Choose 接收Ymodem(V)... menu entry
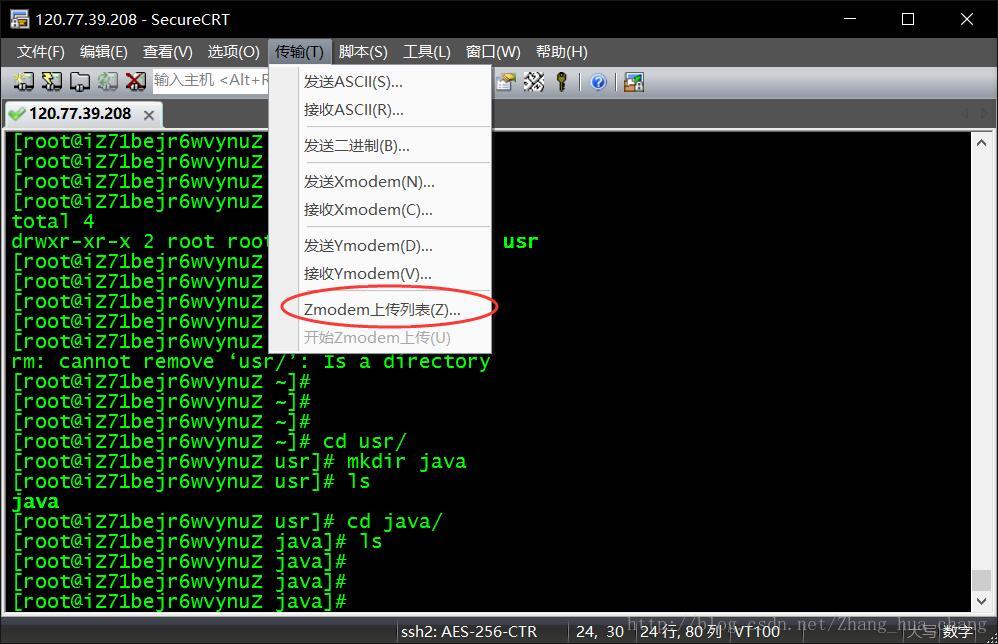 (x=380, y=274)
